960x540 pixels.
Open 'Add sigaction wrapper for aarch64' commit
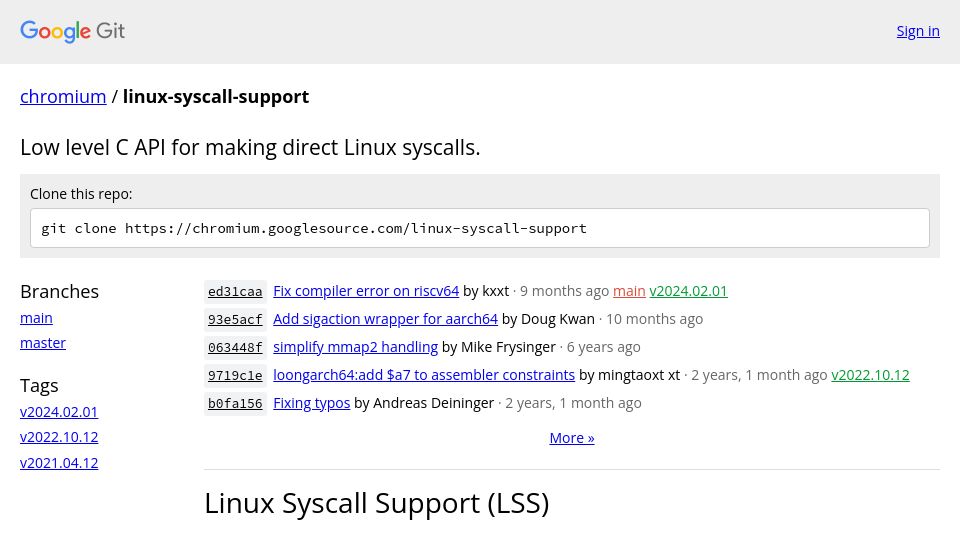pyautogui.click(x=385, y=319)
